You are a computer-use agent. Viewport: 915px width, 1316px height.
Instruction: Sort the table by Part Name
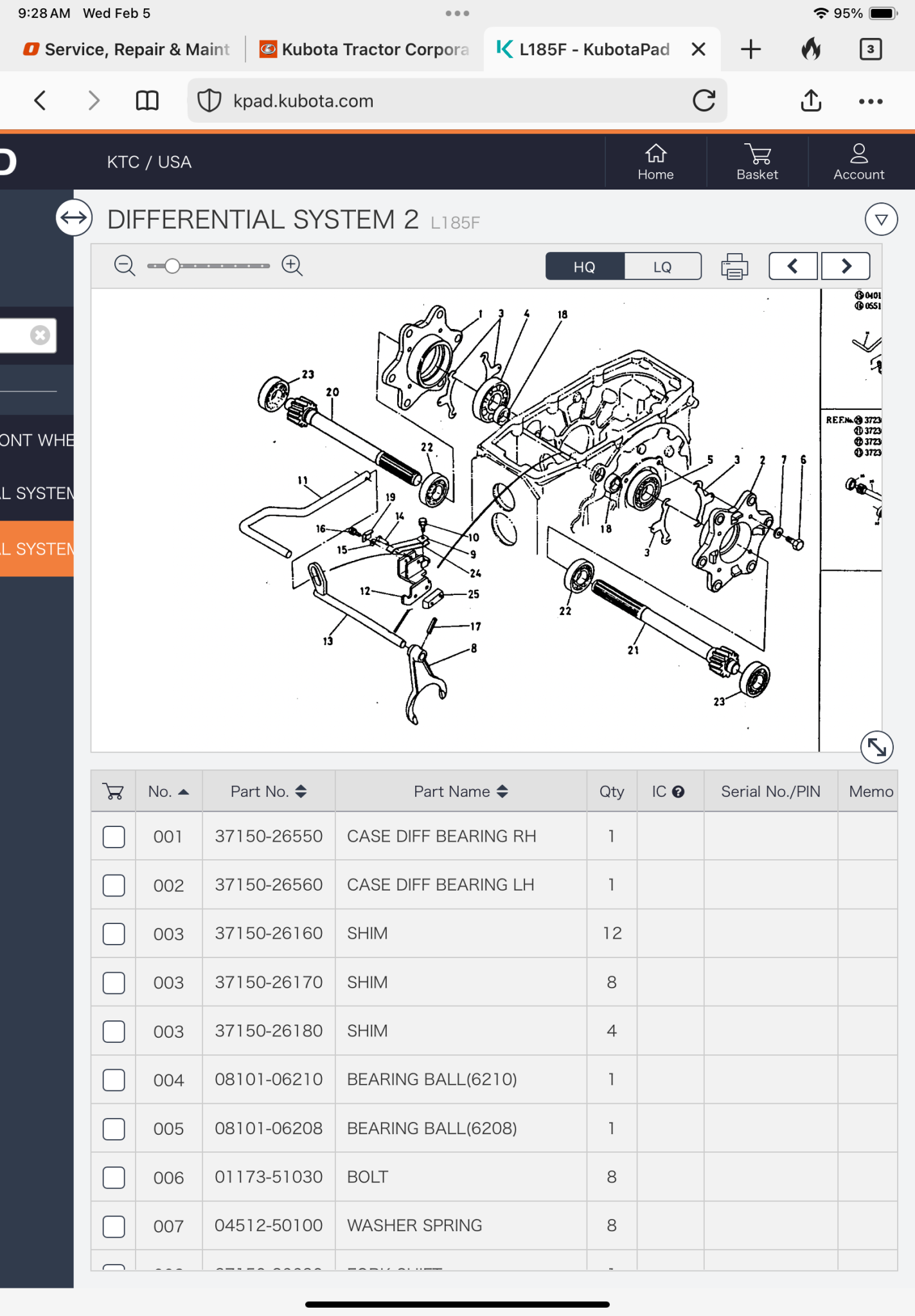pos(461,792)
